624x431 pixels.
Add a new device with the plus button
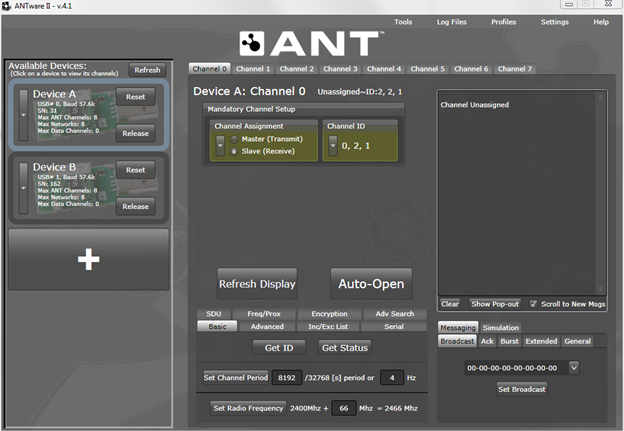(x=89, y=259)
